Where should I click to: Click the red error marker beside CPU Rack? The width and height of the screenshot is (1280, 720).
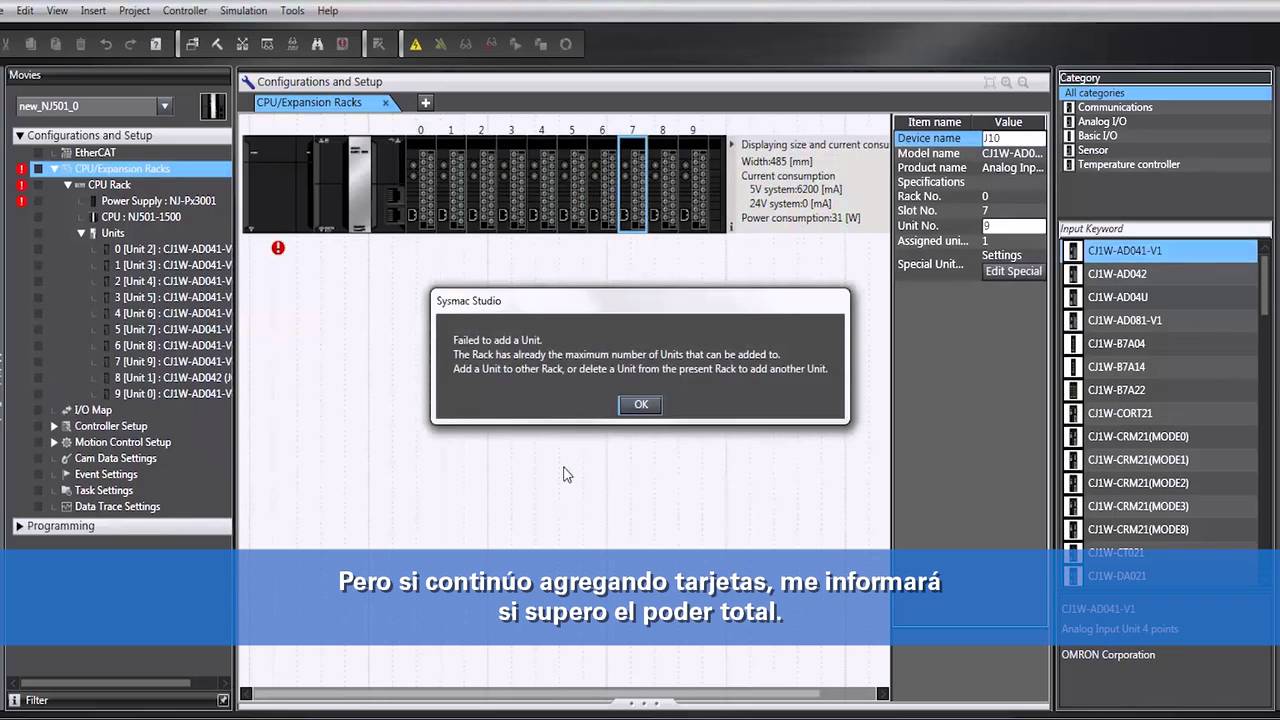pyautogui.click(x=21, y=185)
